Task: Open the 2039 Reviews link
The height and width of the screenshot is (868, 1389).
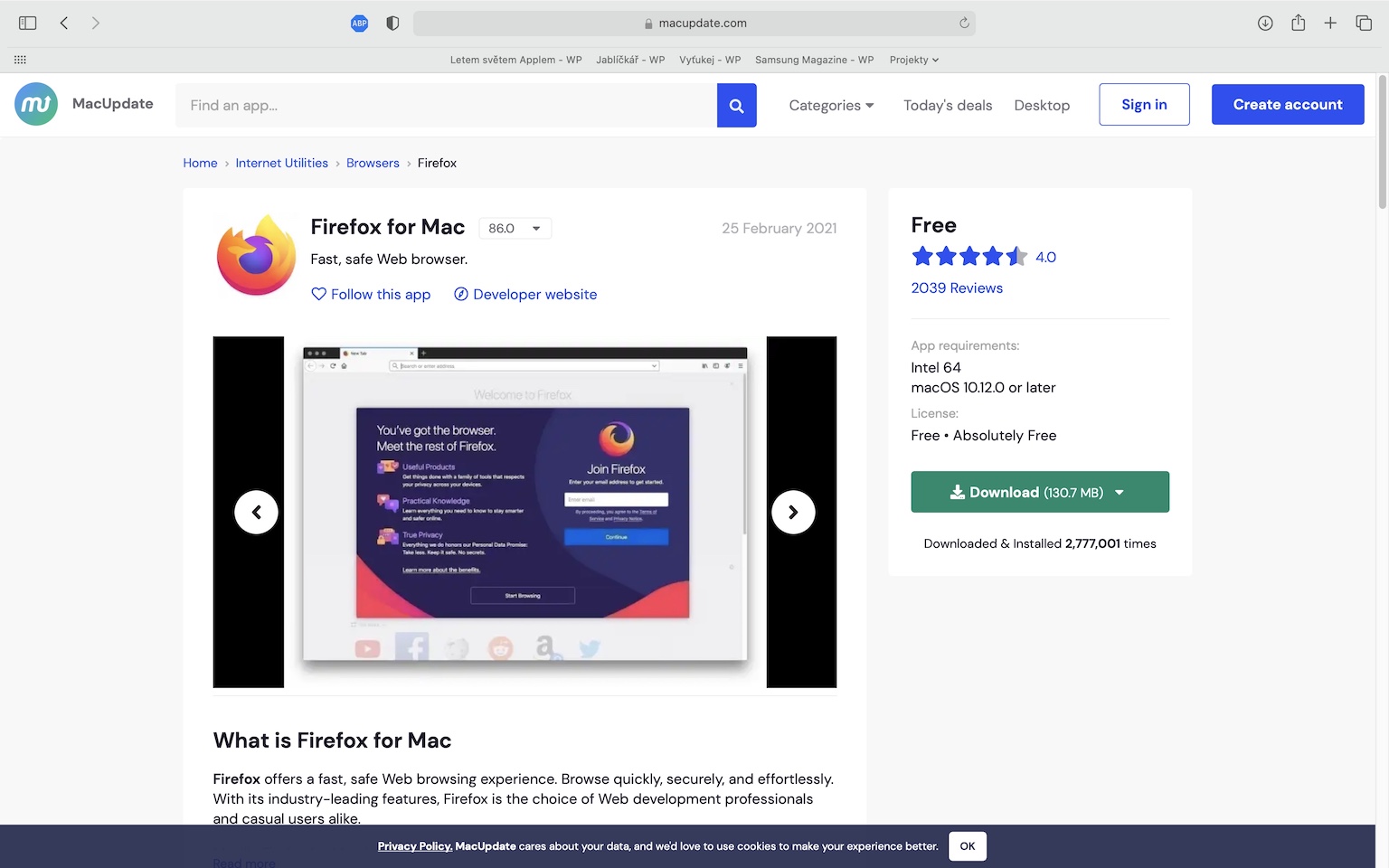Action: pyautogui.click(x=957, y=288)
